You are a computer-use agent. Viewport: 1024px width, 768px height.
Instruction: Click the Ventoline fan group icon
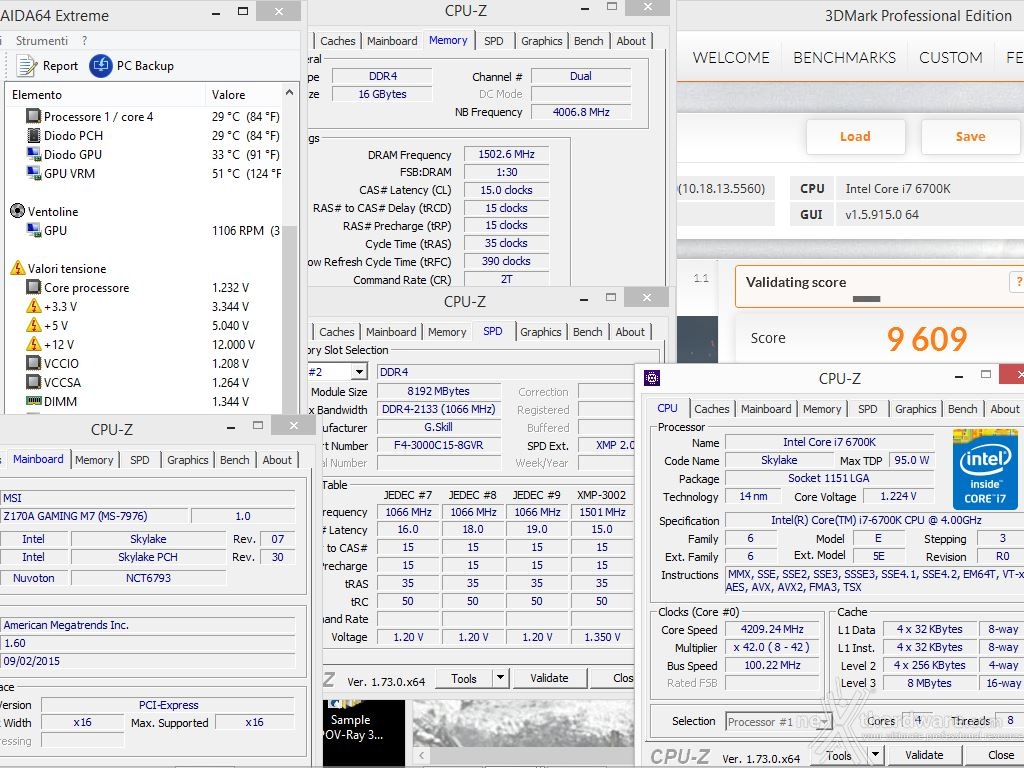pos(18,211)
